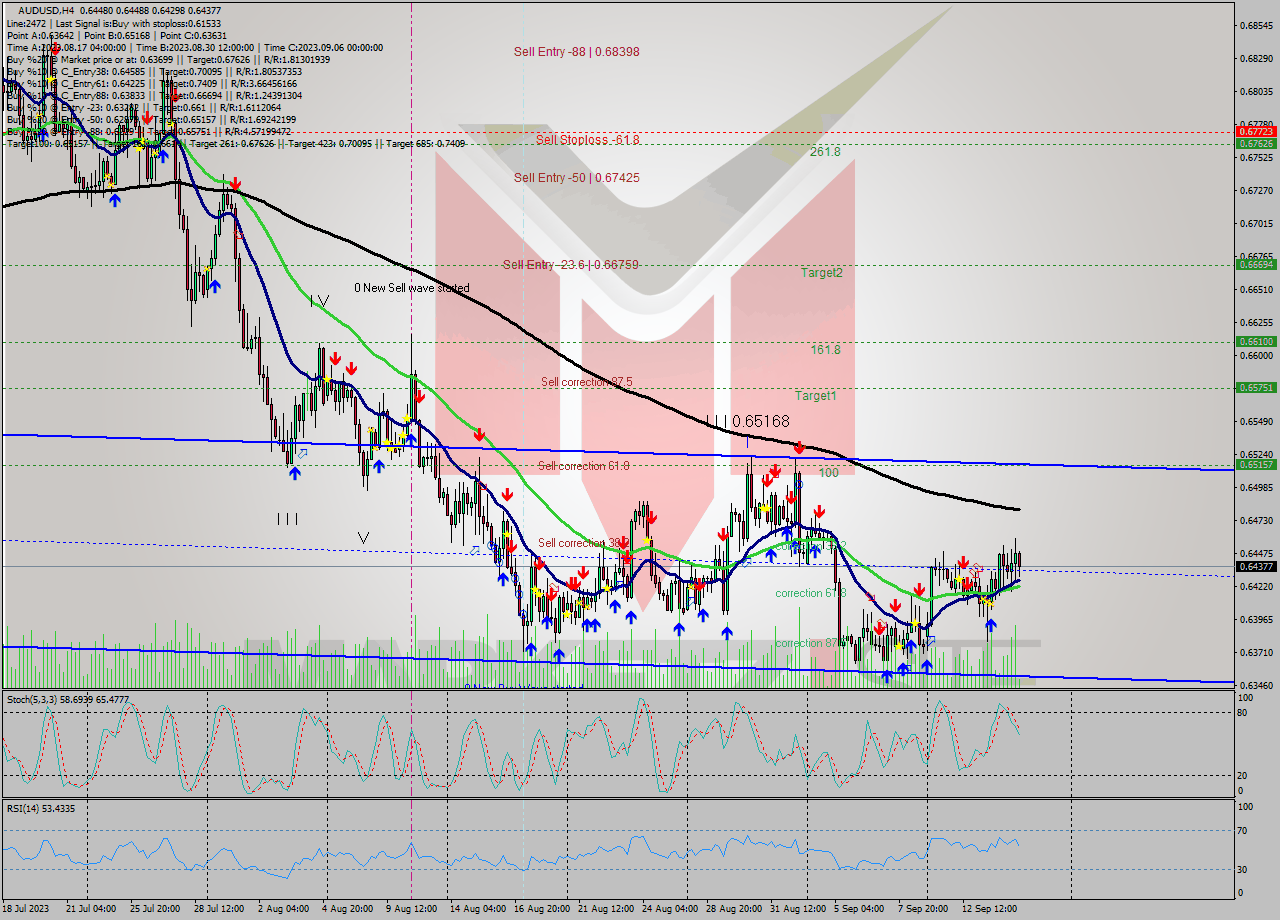Click the green '100' level label

(x=829, y=472)
